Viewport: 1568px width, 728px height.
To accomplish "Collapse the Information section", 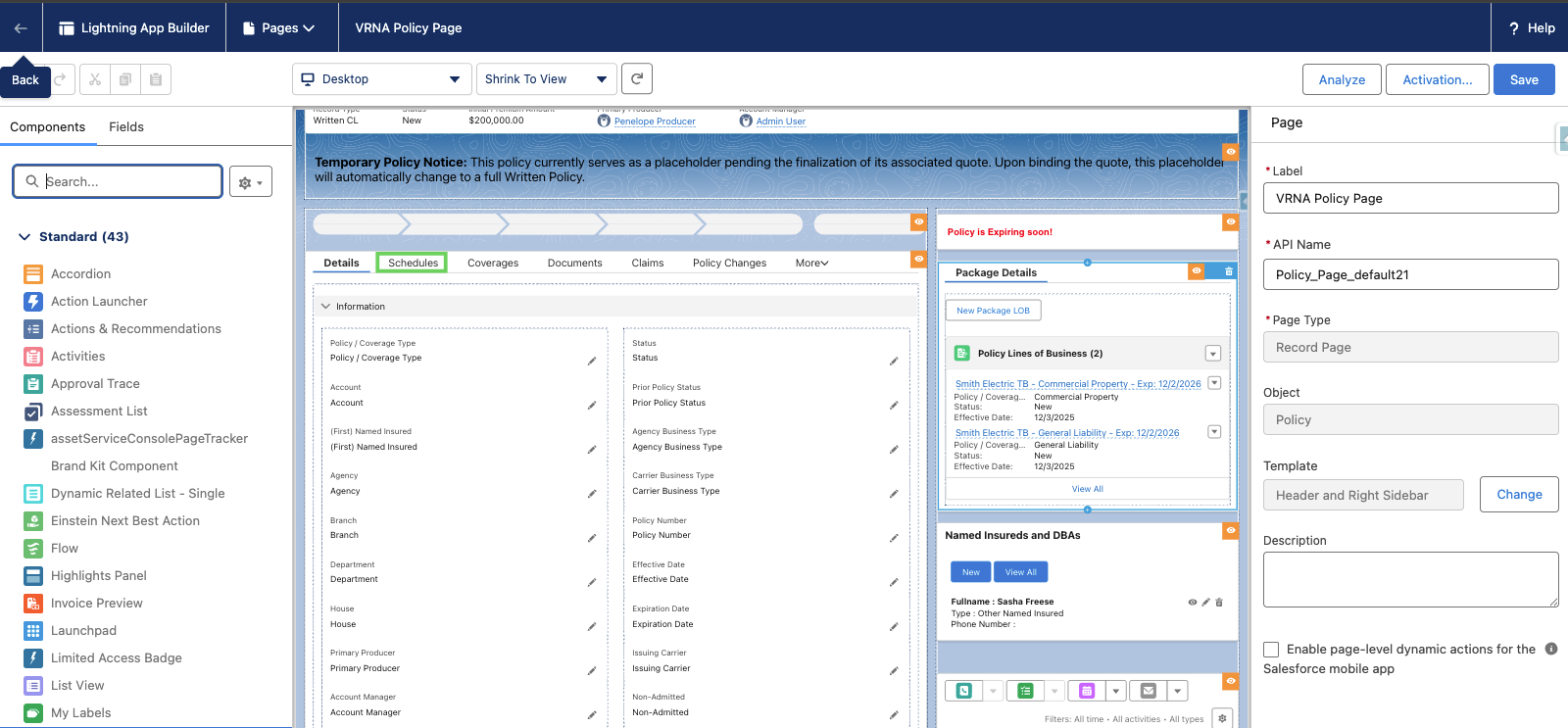I will [x=326, y=307].
